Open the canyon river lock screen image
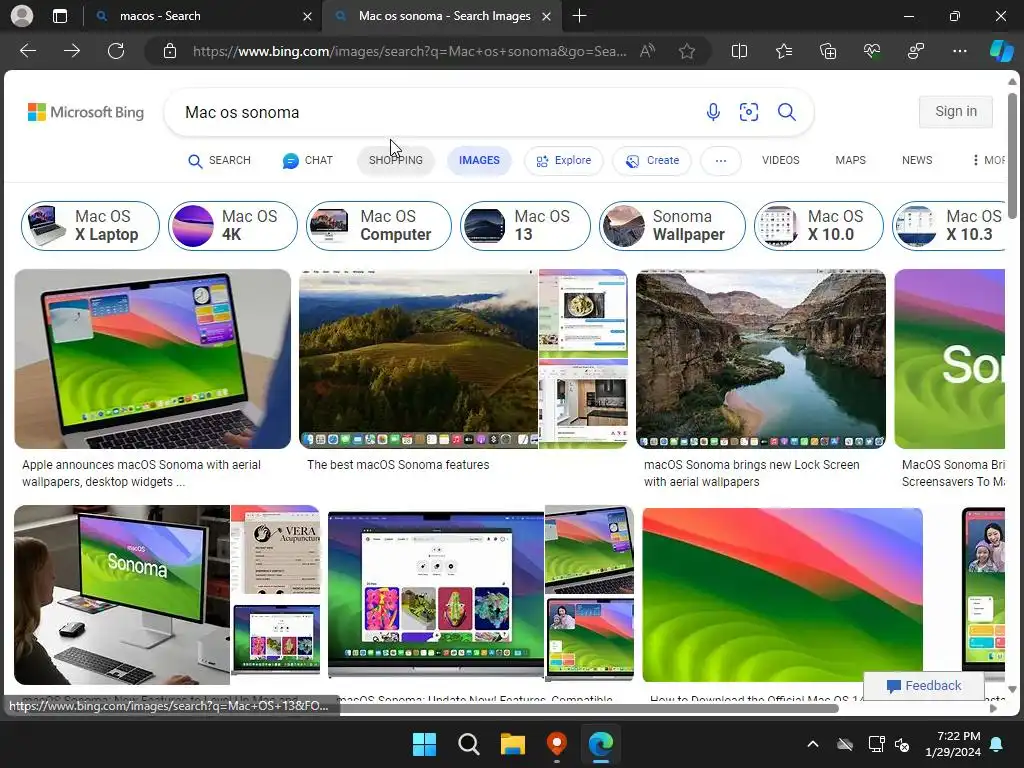The height and width of the screenshot is (768, 1024). tap(761, 359)
